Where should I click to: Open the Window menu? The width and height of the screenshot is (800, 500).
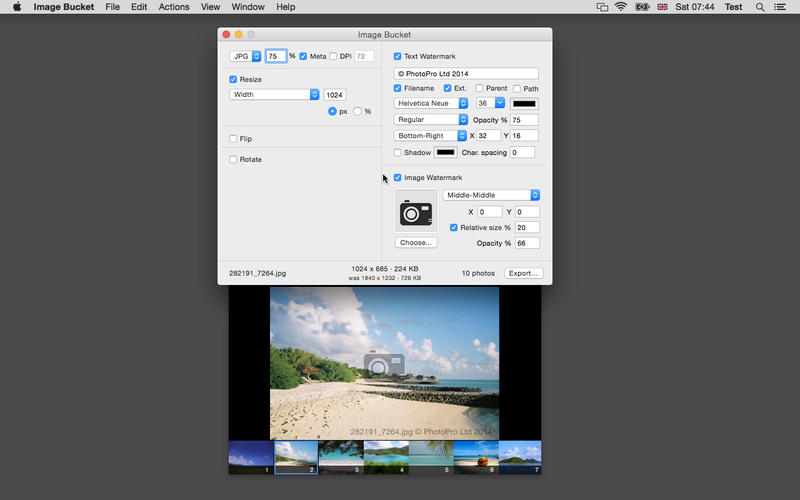click(248, 7)
